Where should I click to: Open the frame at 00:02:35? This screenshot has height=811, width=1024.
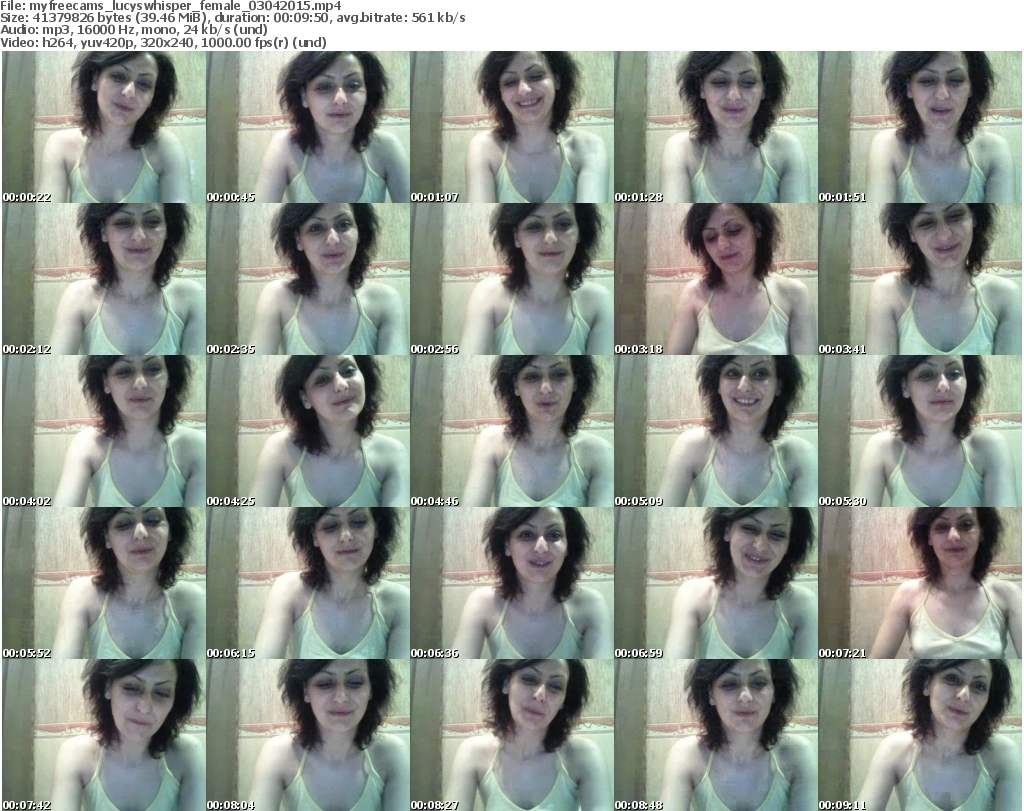[308, 279]
